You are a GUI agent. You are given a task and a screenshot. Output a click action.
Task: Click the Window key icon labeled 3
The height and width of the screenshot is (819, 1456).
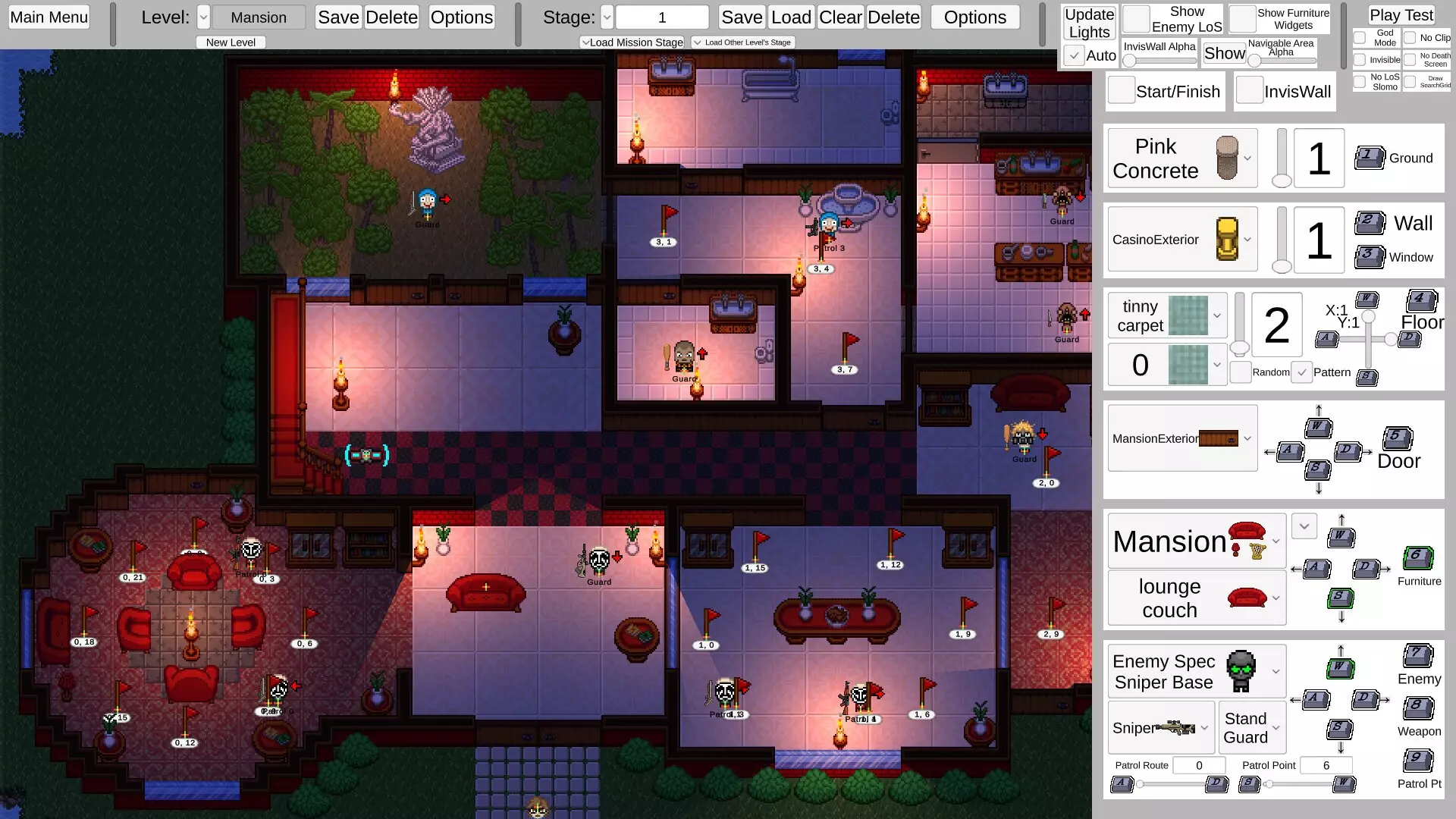(1369, 256)
